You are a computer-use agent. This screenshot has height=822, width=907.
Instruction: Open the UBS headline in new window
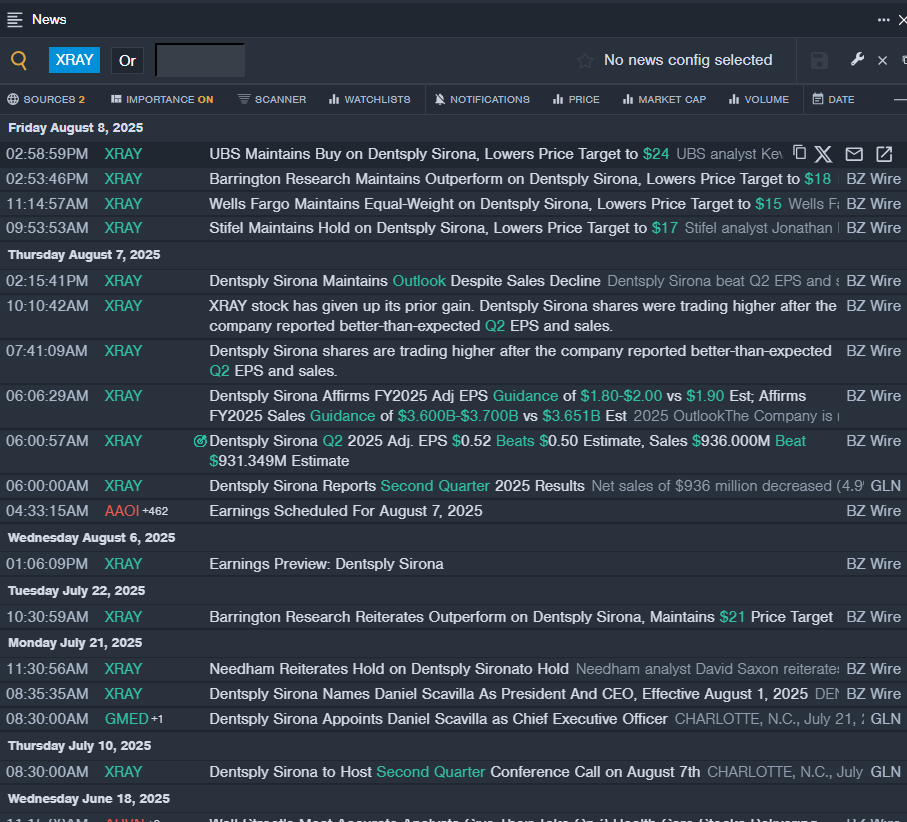(884, 154)
